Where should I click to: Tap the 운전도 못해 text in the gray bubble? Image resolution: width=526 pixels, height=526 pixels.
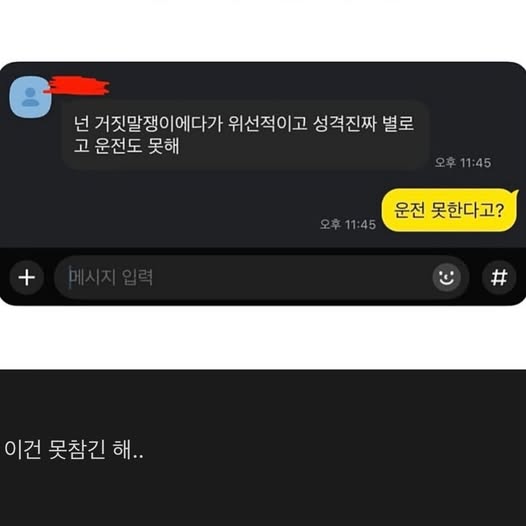pos(137,146)
